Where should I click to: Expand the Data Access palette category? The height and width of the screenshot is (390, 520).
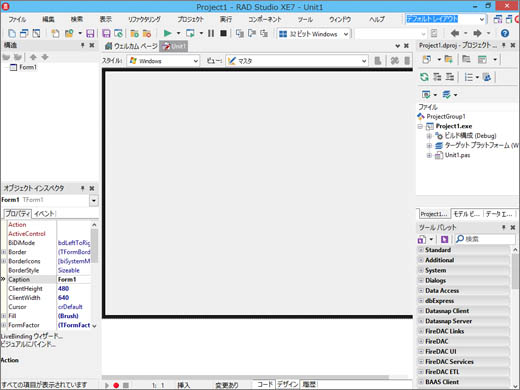tap(421, 291)
